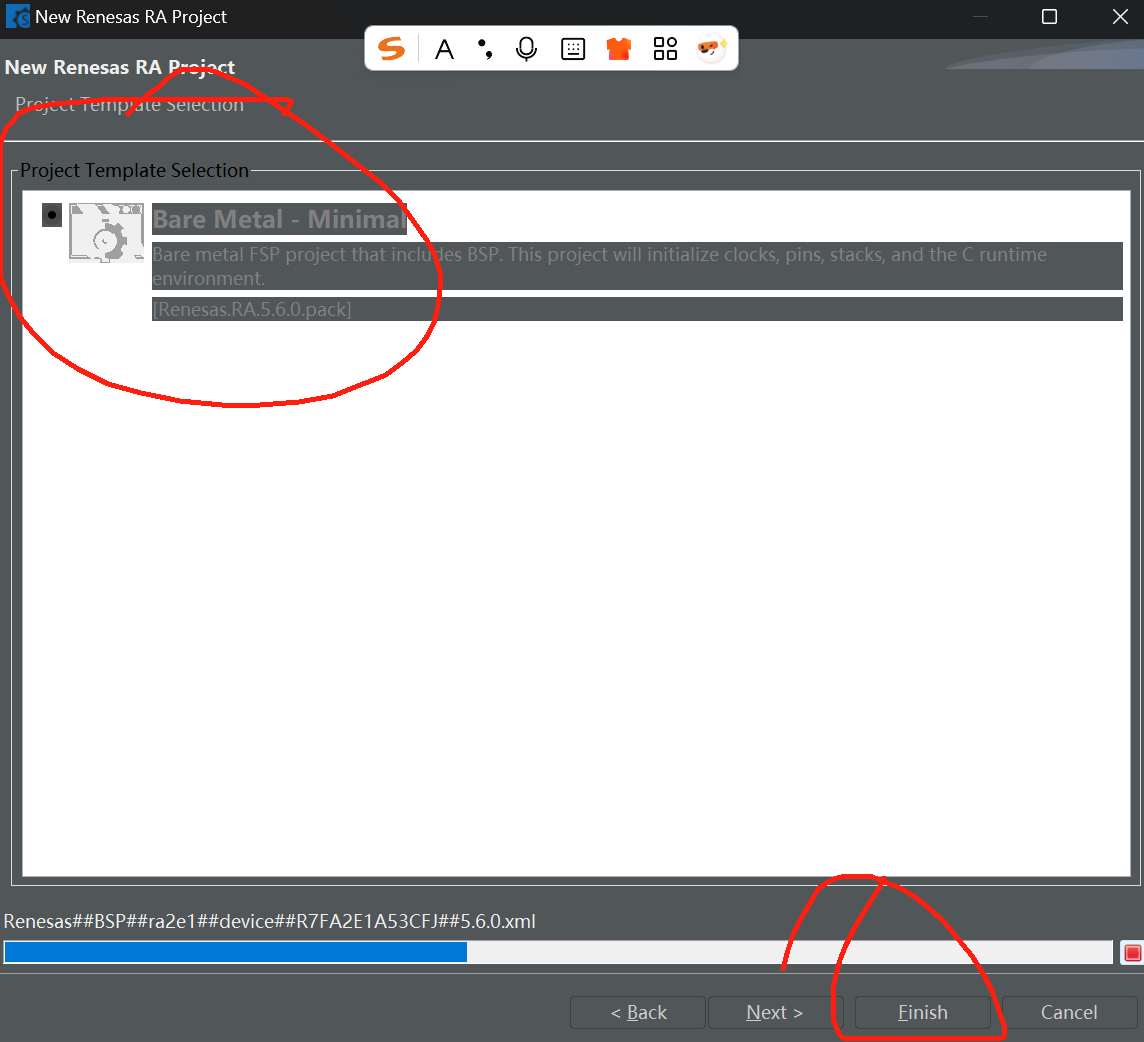The height and width of the screenshot is (1042, 1144).
Task: Cancel the New Renesas RA Project wizard
Action: 1069,1012
